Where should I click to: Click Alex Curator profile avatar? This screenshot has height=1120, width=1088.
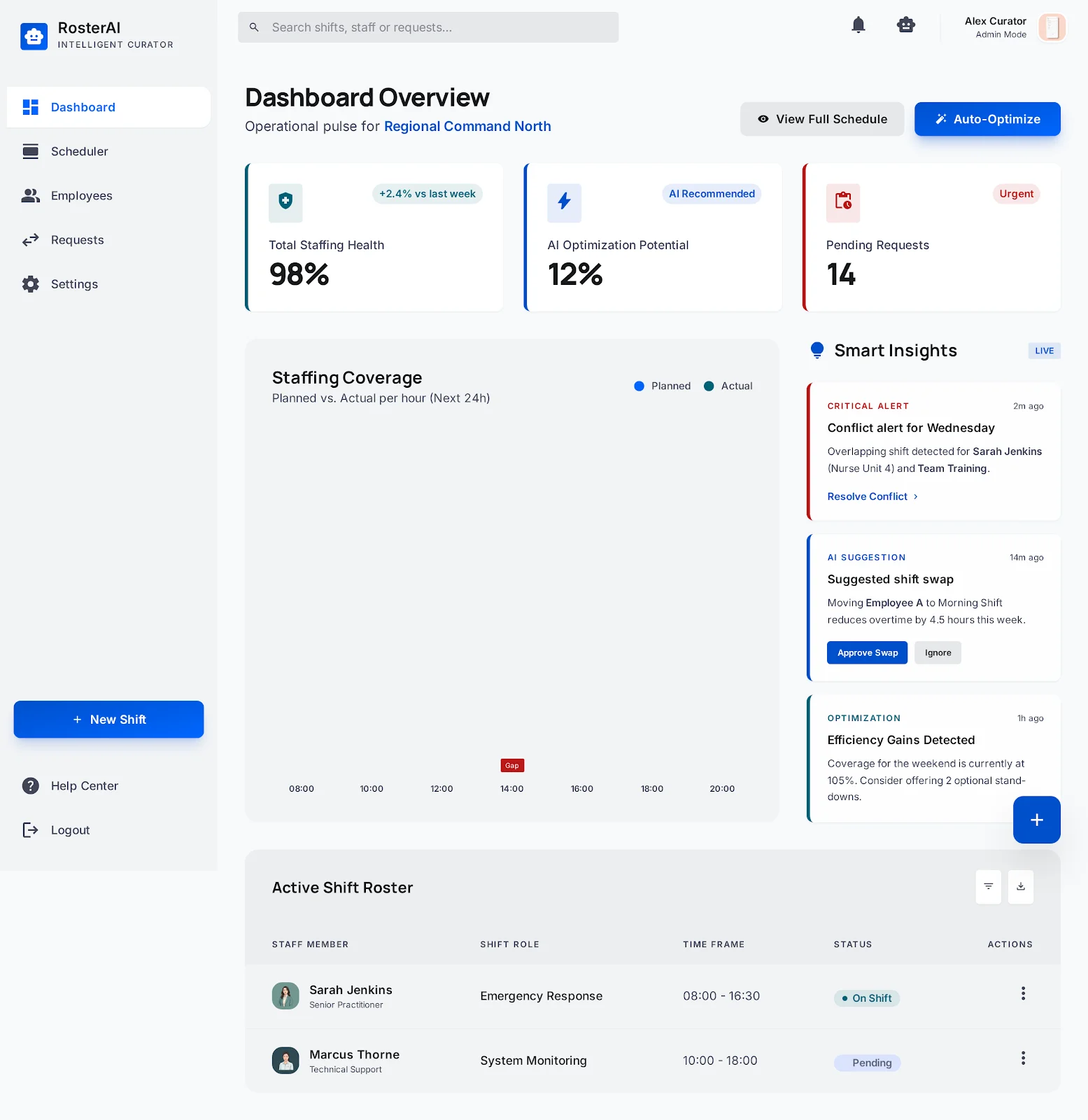point(1052,27)
